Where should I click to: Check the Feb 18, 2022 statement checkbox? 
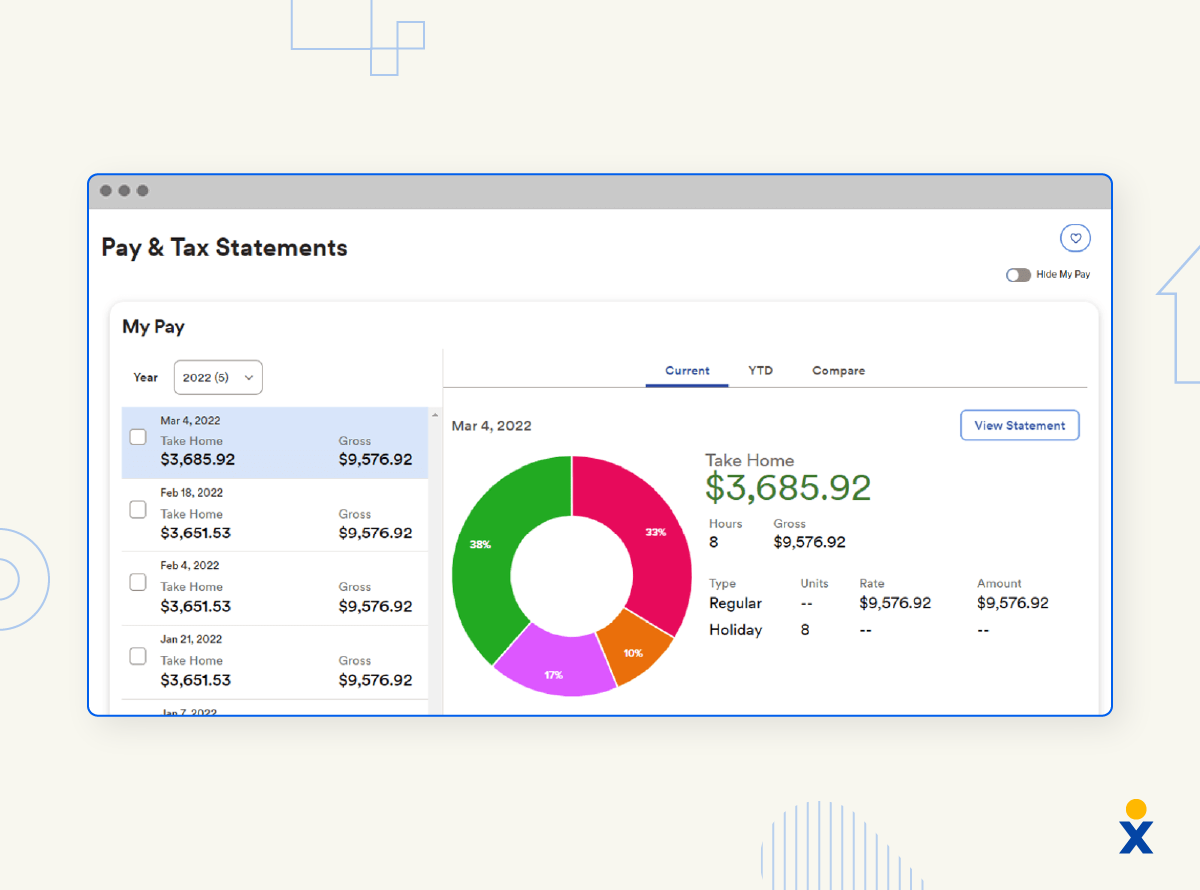click(x=137, y=509)
